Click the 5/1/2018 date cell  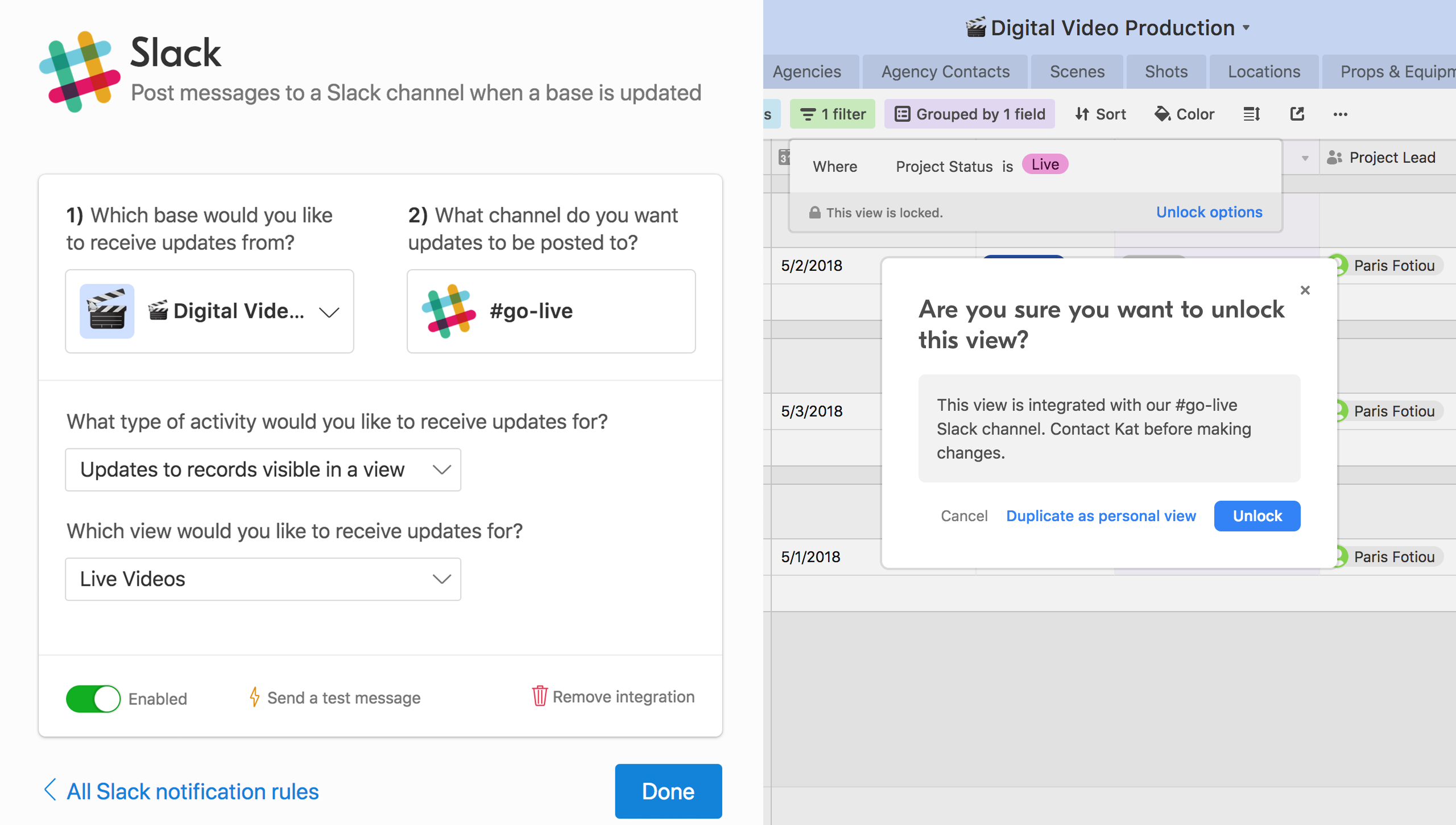[x=810, y=557]
